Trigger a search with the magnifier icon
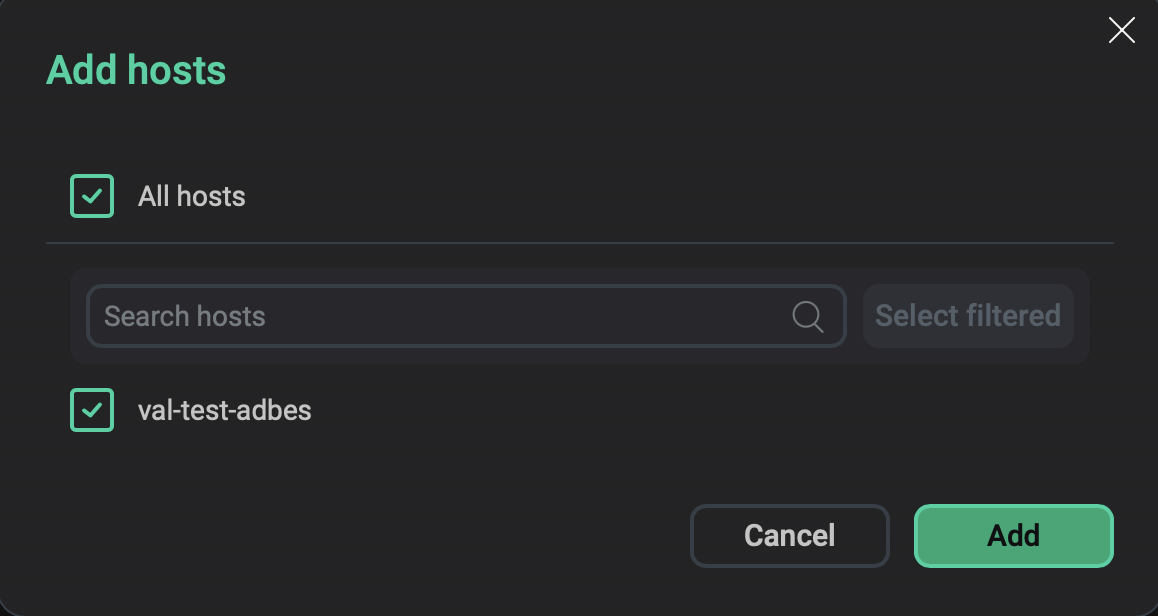The width and height of the screenshot is (1158, 616). click(806, 316)
